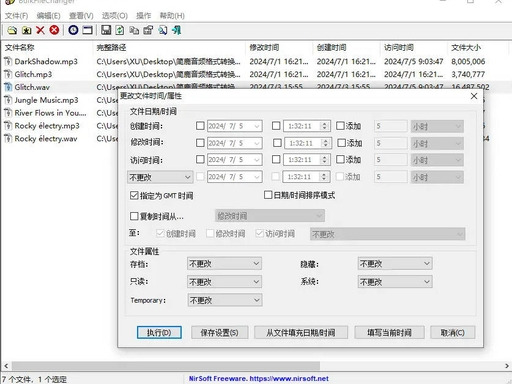Enable the 访问时间 date checkbox
The width and height of the screenshot is (512, 384).
(x=200, y=159)
